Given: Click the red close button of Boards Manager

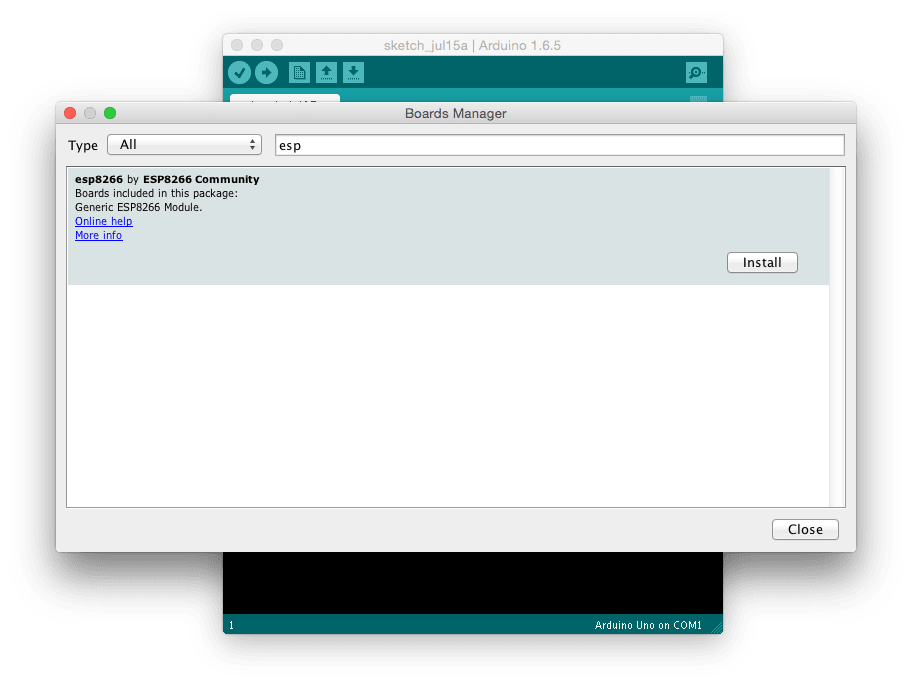Looking at the screenshot, I should click(70, 113).
